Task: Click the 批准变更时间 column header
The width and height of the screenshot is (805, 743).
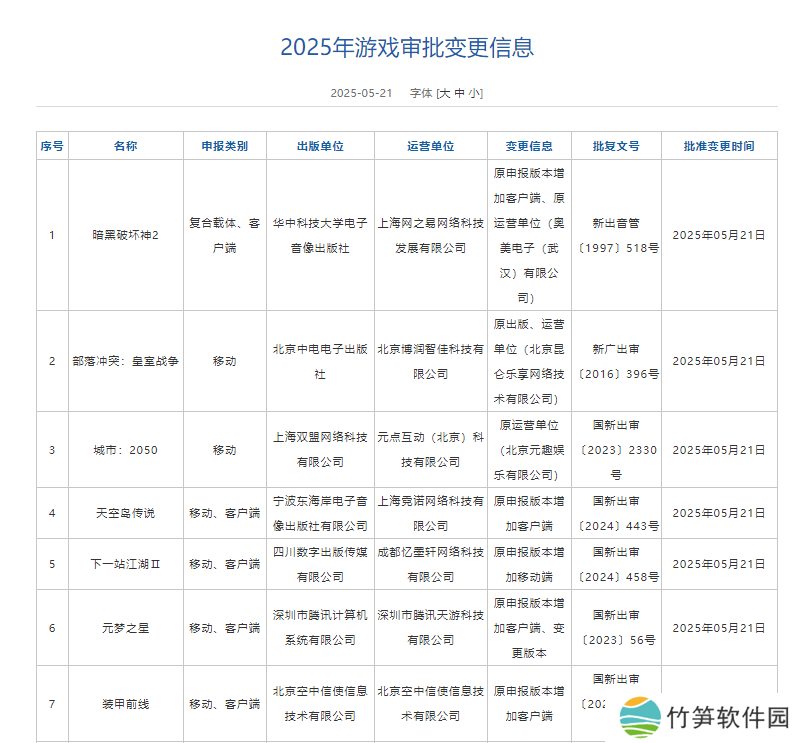Action: pyautogui.click(x=719, y=146)
